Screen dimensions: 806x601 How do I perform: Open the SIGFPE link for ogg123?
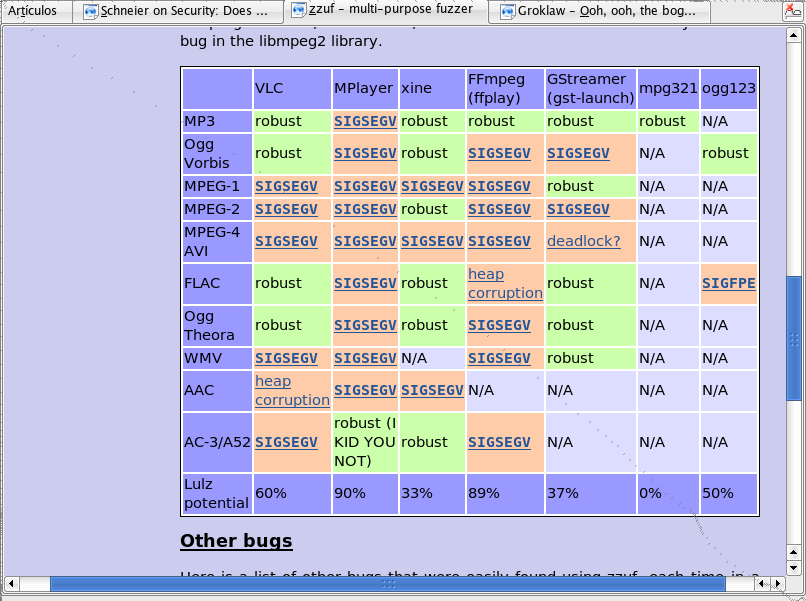(728, 283)
